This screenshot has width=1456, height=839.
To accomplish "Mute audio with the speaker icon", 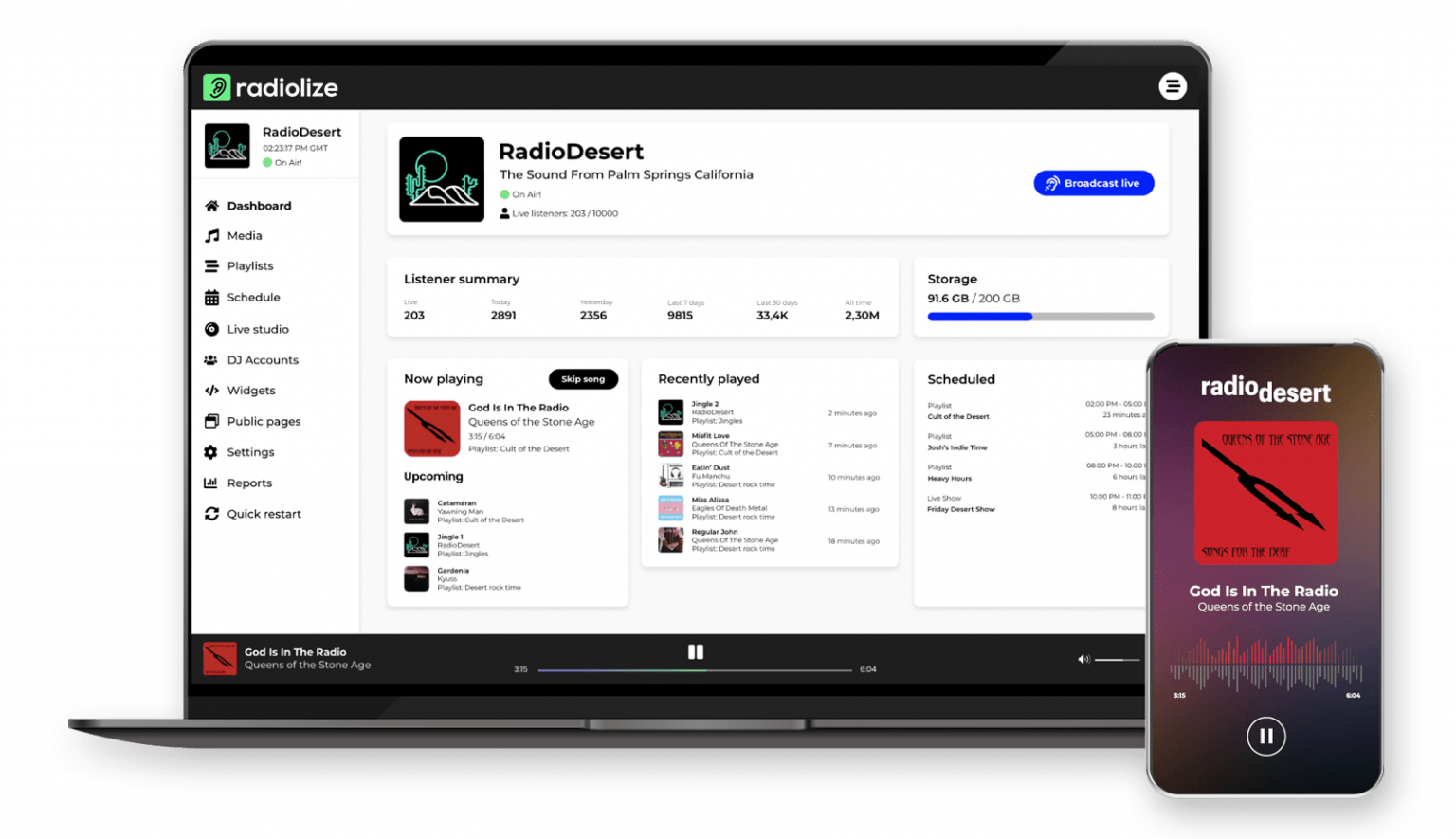I will pos(1083,659).
